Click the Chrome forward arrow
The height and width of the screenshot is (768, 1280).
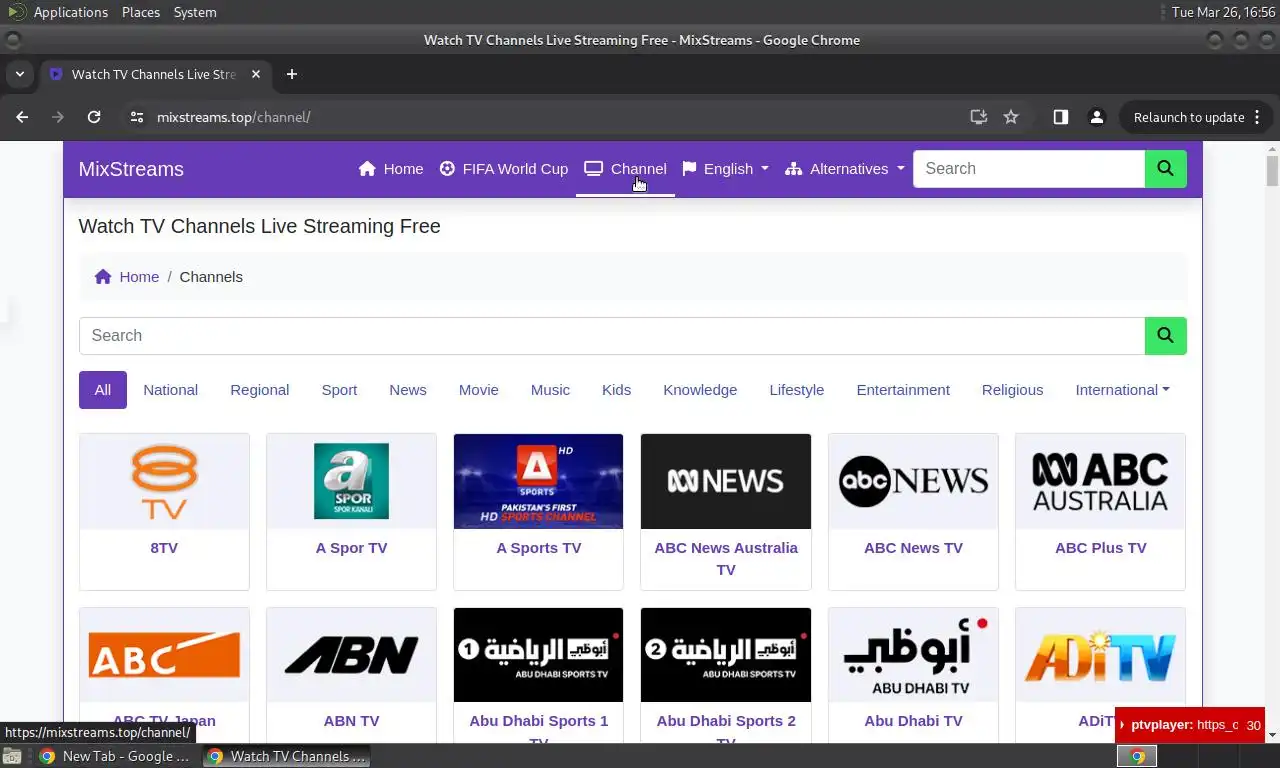(58, 117)
